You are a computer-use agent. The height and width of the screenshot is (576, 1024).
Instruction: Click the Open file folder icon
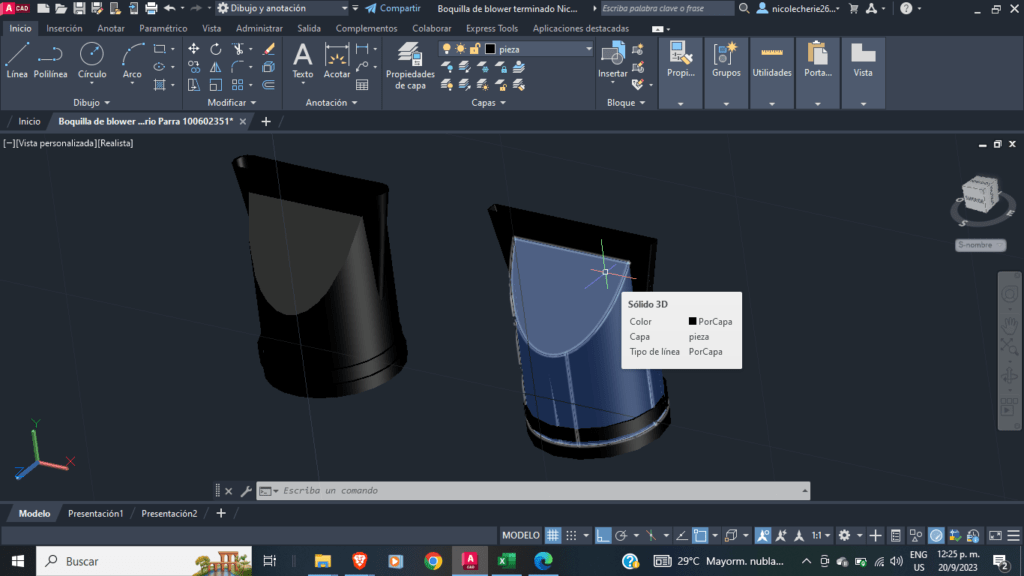tap(61, 8)
